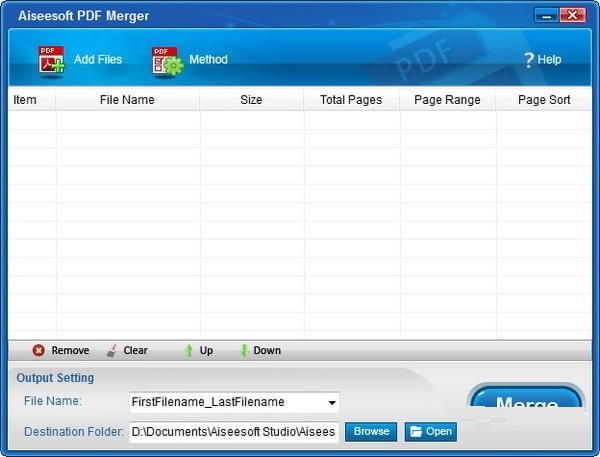The height and width of the screenshot is (457, 600).
Task: Sort by the File Name column header
Action: coord(127,100)
